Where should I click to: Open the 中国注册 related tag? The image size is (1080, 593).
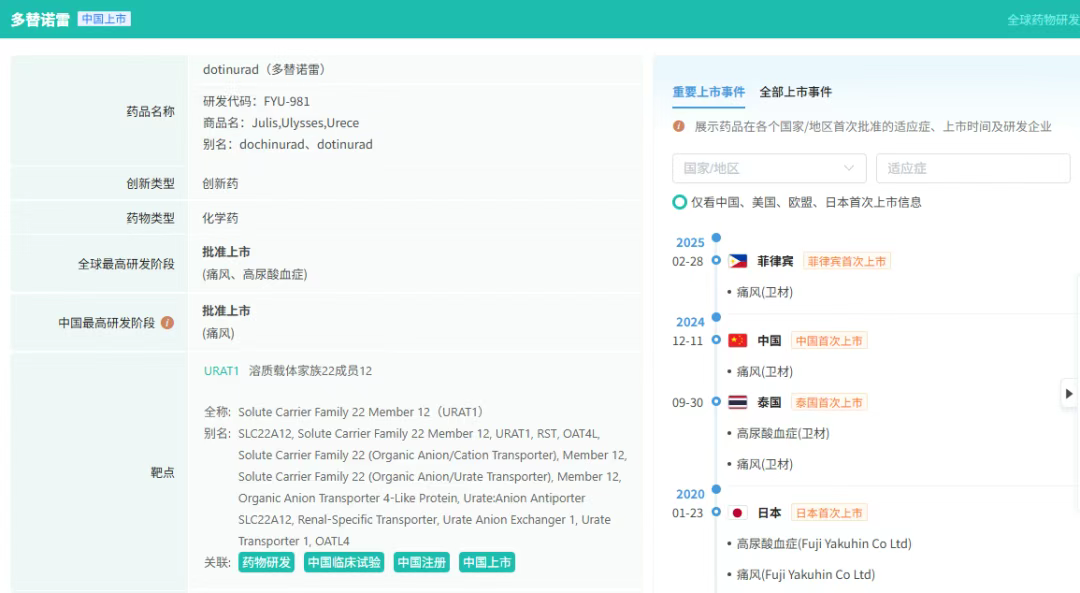pyautogui.click(x=421, y=563)
